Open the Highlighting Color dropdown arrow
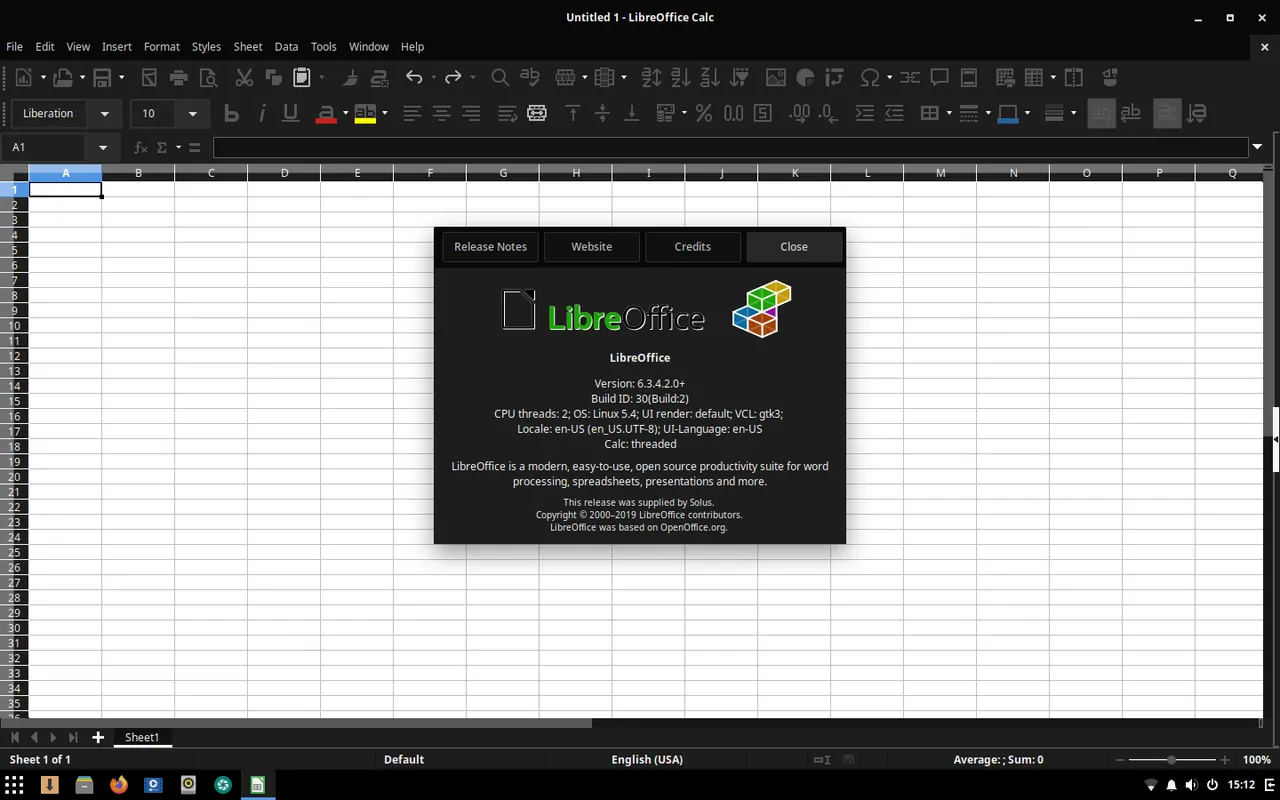Image resolution: width=1280 pixels, height=800 pixels. [384, 113]
